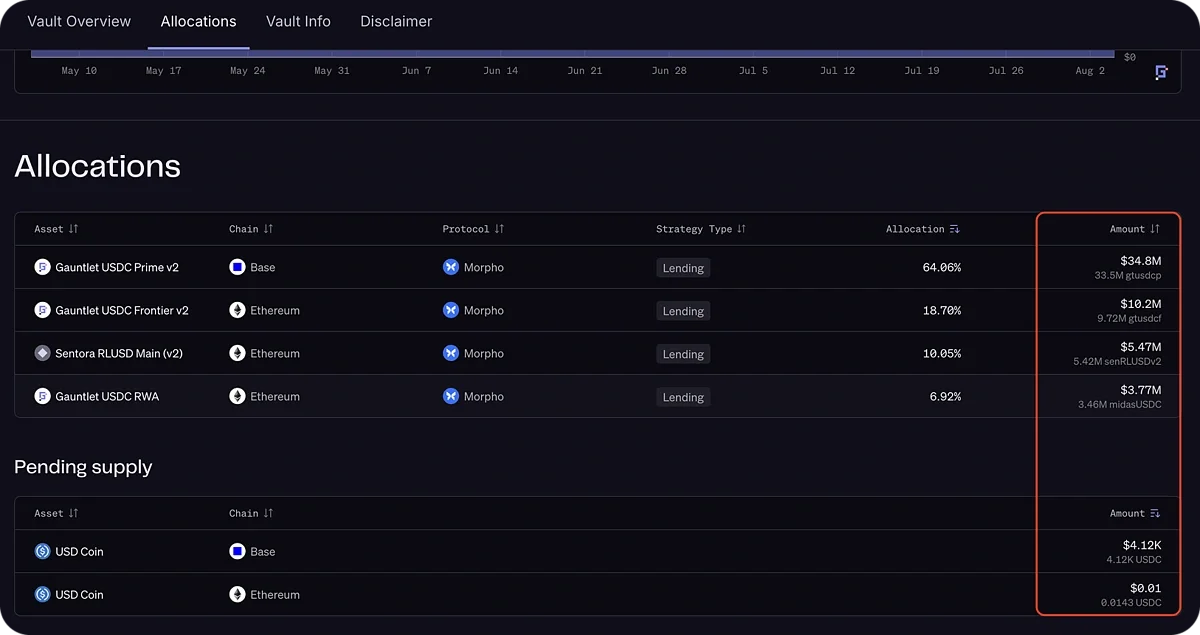The height and width of the screenshot is (635, 1200).
Task: Click the $0.01 pending amount
Action: pyautogui.click(x=1146, y=588)
